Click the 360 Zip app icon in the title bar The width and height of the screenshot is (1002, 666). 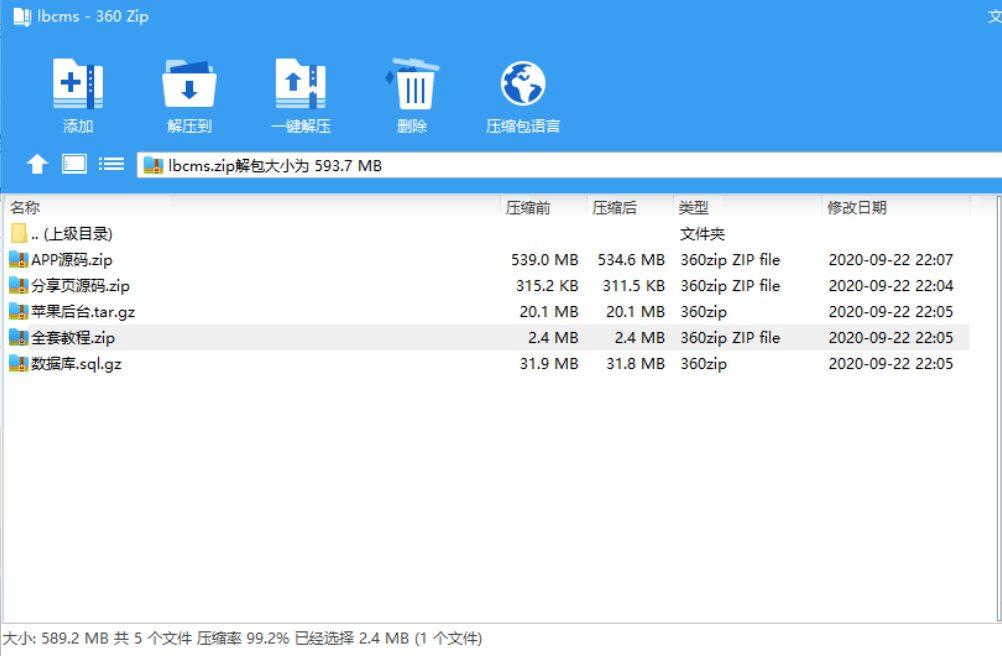point(22,16)
